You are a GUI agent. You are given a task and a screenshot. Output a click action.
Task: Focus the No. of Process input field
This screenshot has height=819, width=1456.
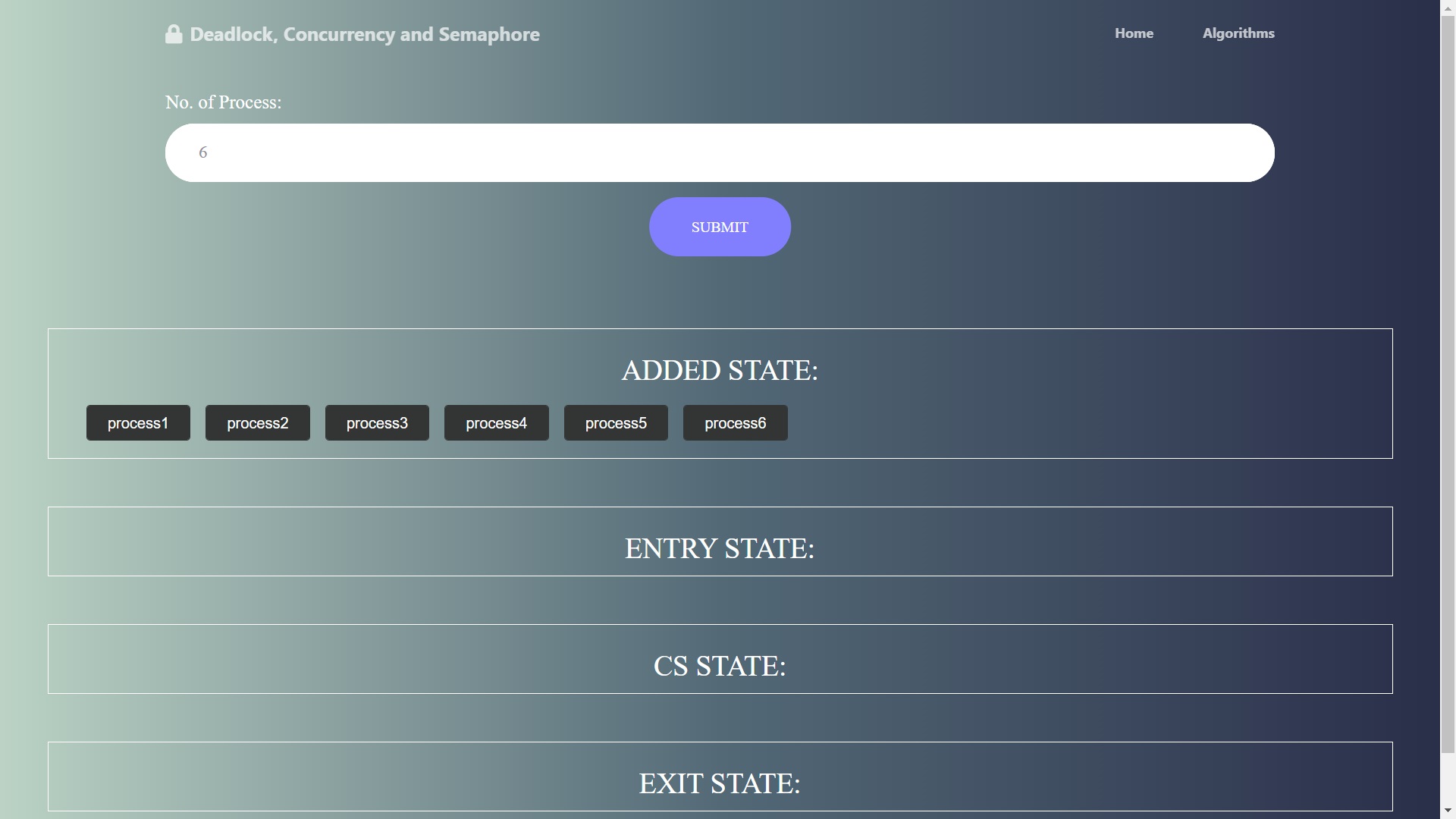tap(720, 152)
